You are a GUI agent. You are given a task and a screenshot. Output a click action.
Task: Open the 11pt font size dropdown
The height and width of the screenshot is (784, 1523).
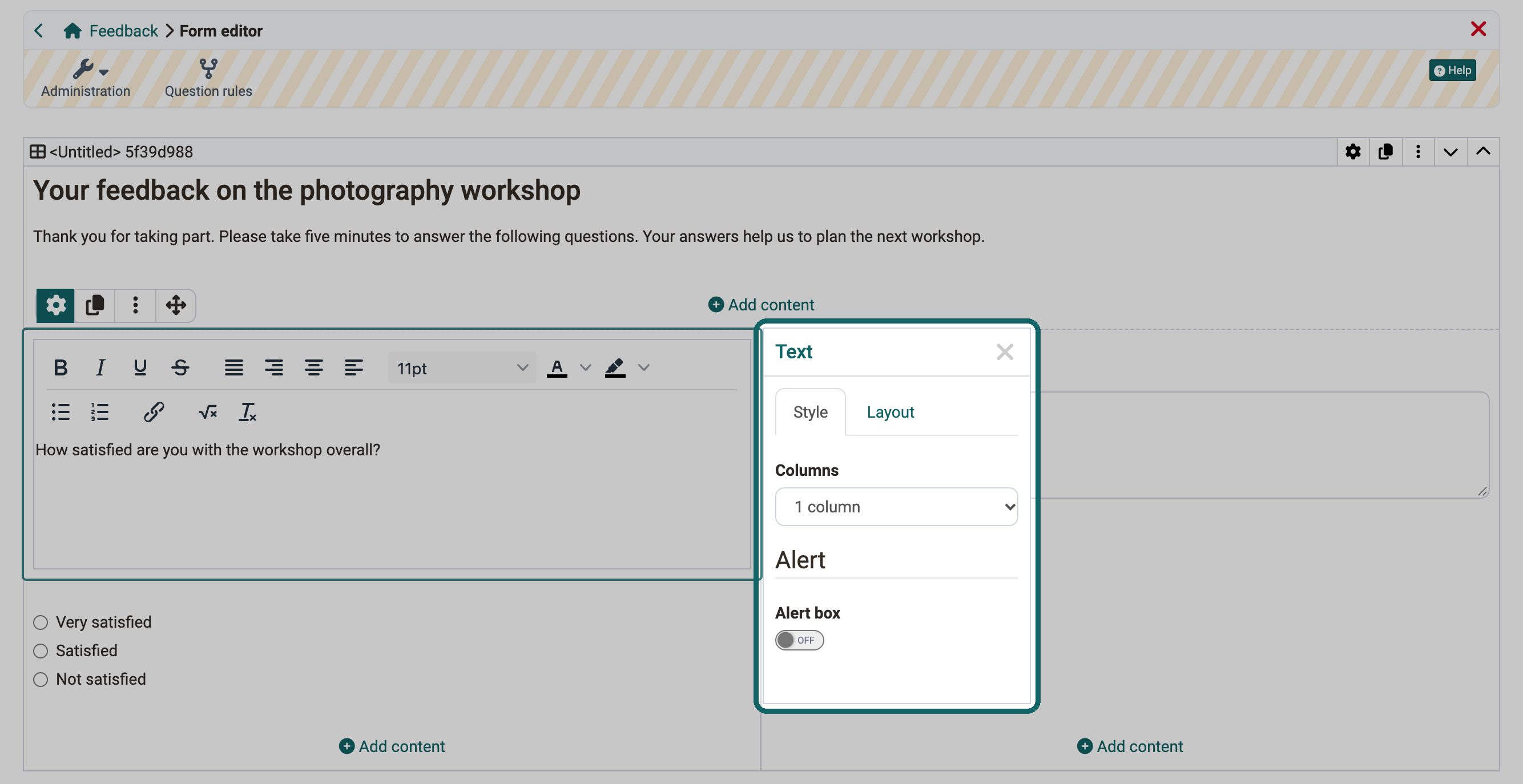(462, 367)
